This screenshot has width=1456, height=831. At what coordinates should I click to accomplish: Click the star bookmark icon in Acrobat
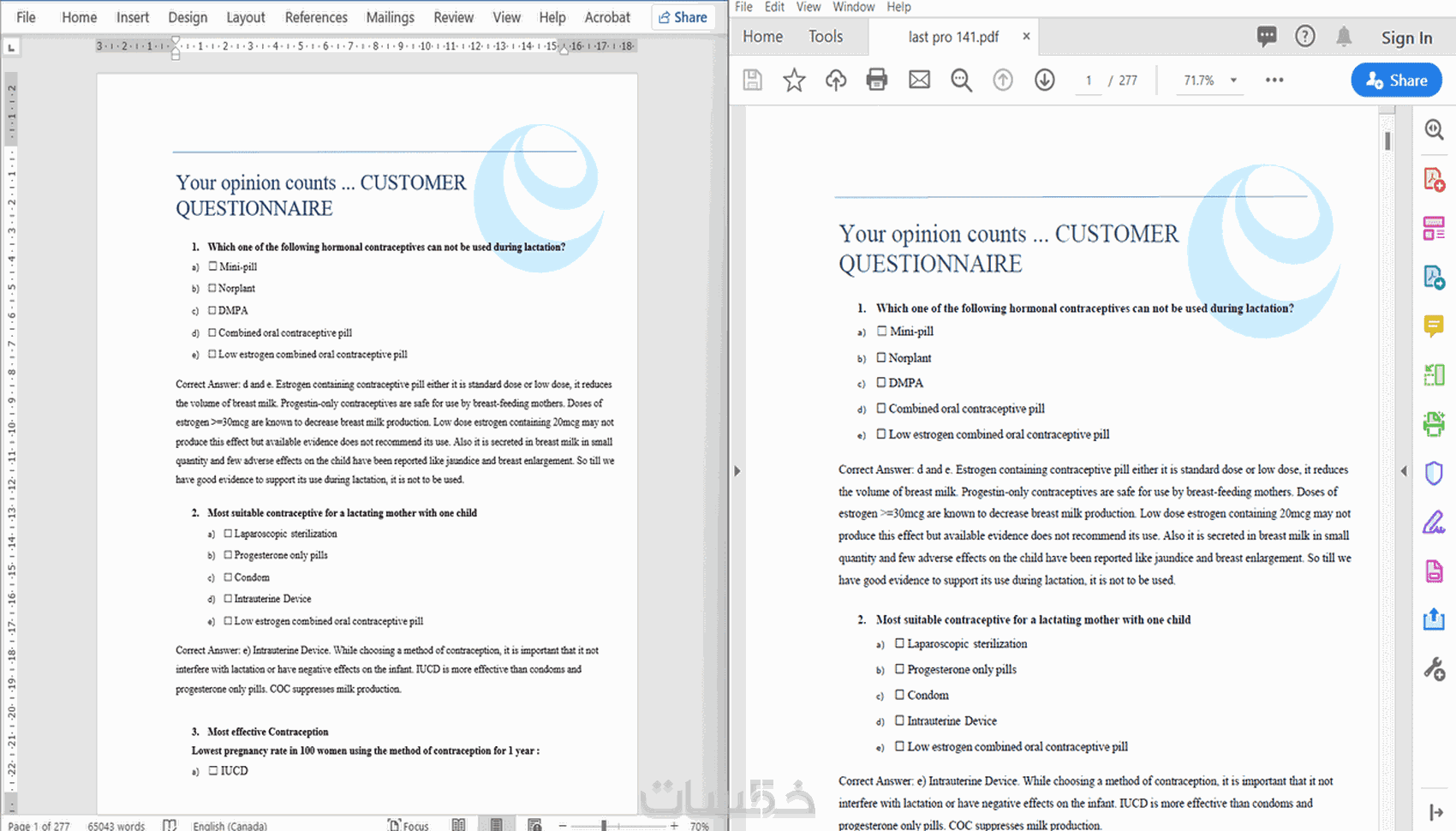[794, 80]
